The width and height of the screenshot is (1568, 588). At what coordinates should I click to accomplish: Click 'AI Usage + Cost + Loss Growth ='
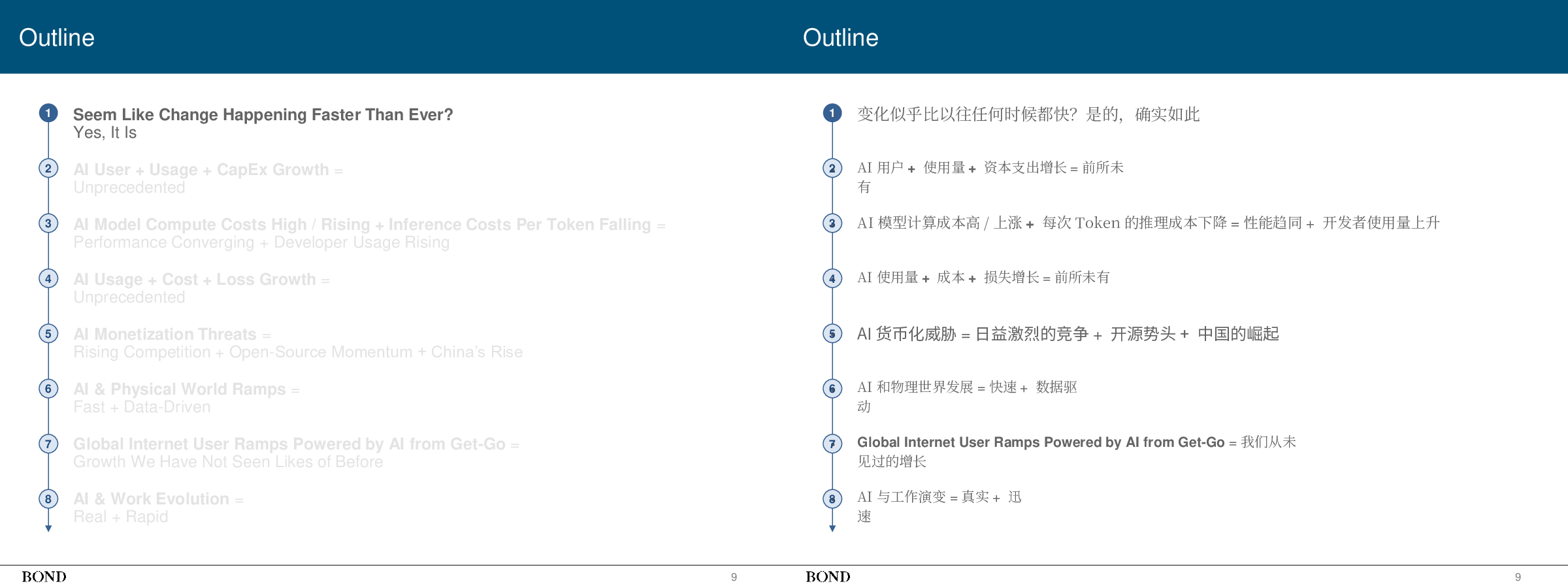pyautogui.click(x=201, y=279)
